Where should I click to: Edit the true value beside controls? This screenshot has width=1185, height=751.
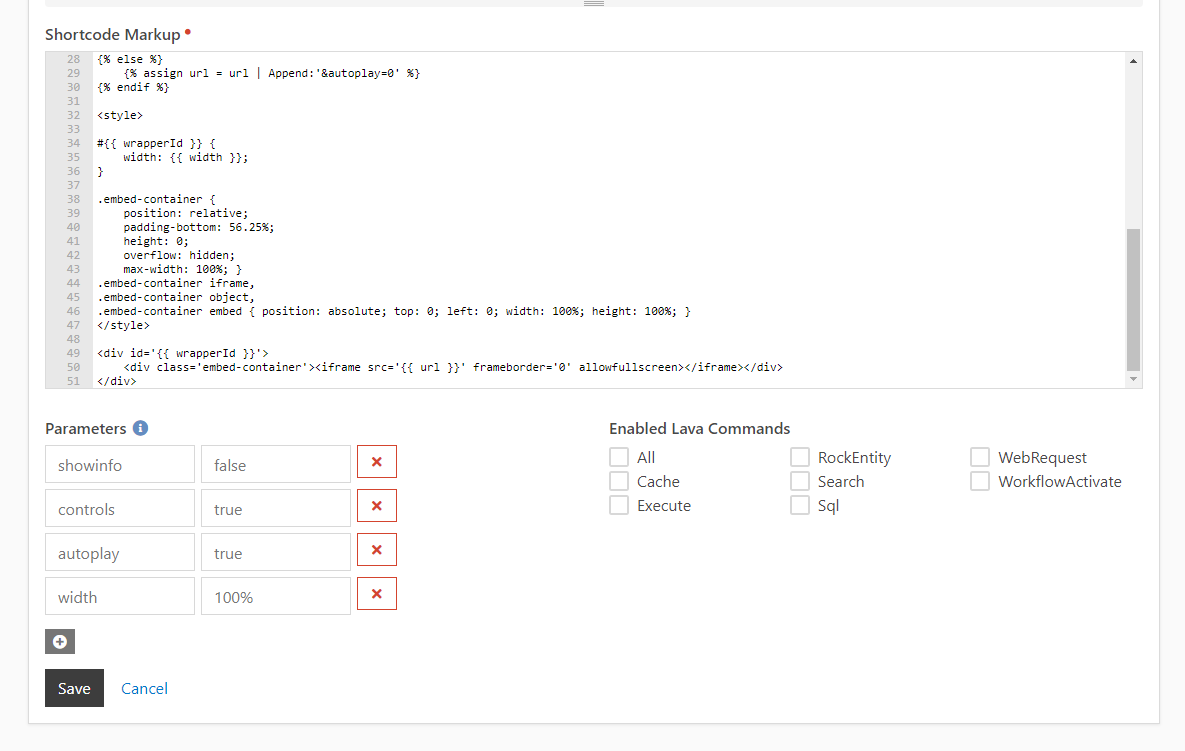click(x=276, y=508)
